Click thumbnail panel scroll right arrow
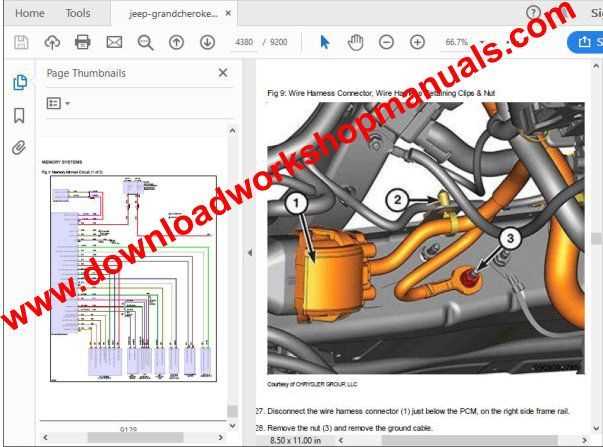Image resolution: width=603 pixels, height=447 pixels. [220, 437]
